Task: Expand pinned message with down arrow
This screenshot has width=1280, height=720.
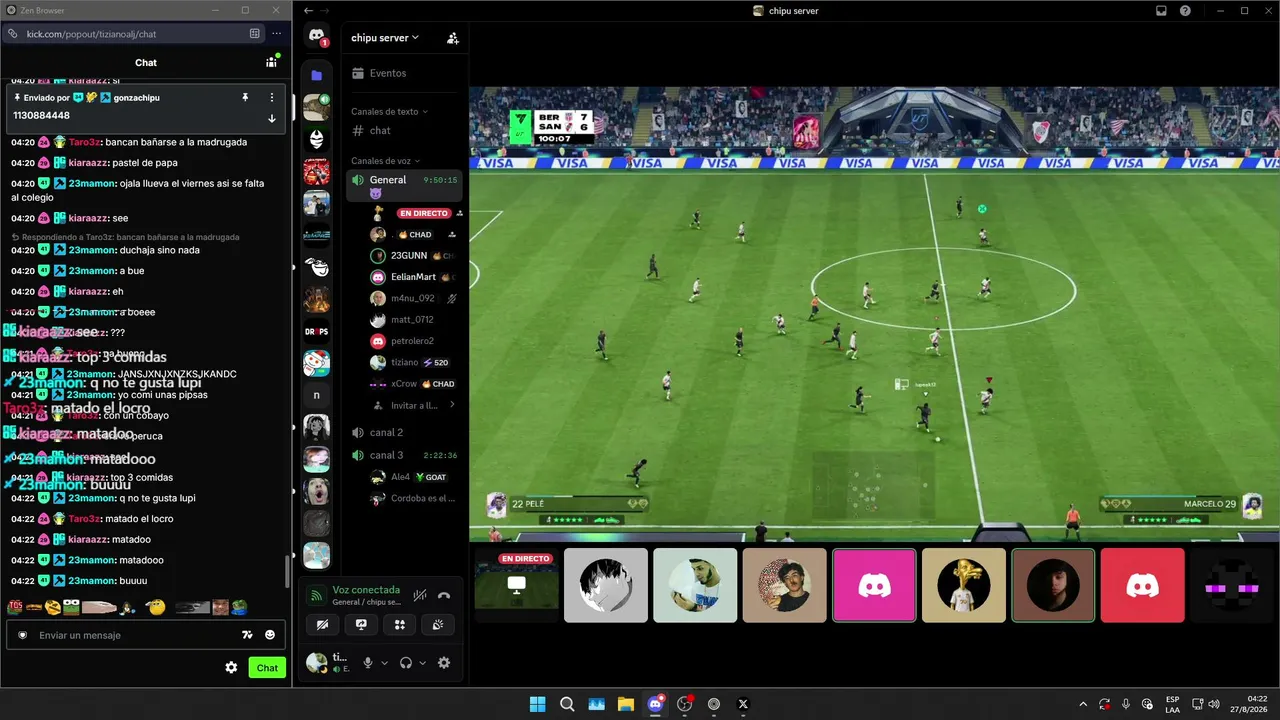Action: (271, 118)
